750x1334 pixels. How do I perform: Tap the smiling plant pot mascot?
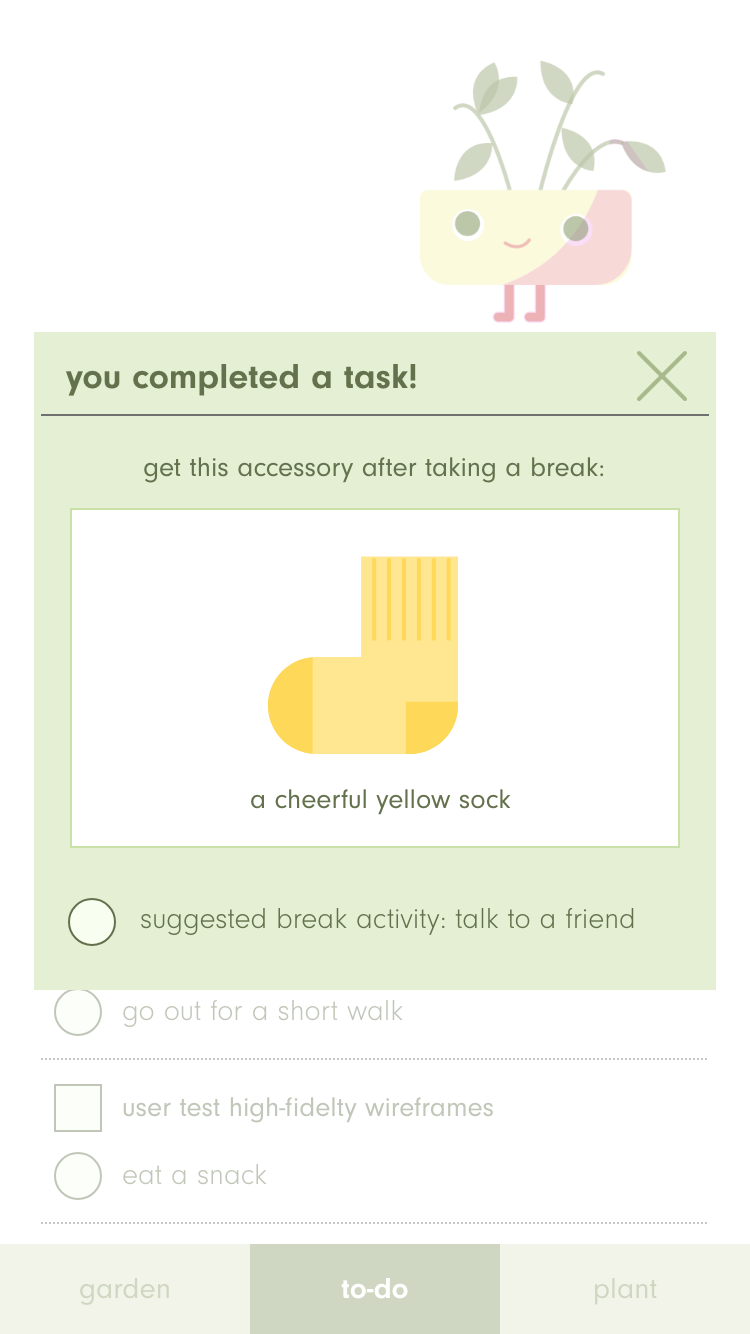coord(525,237)
